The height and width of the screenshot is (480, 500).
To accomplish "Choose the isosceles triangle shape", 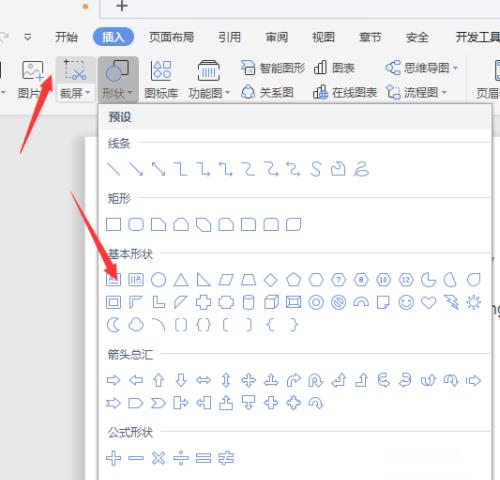I will [181, 280].
